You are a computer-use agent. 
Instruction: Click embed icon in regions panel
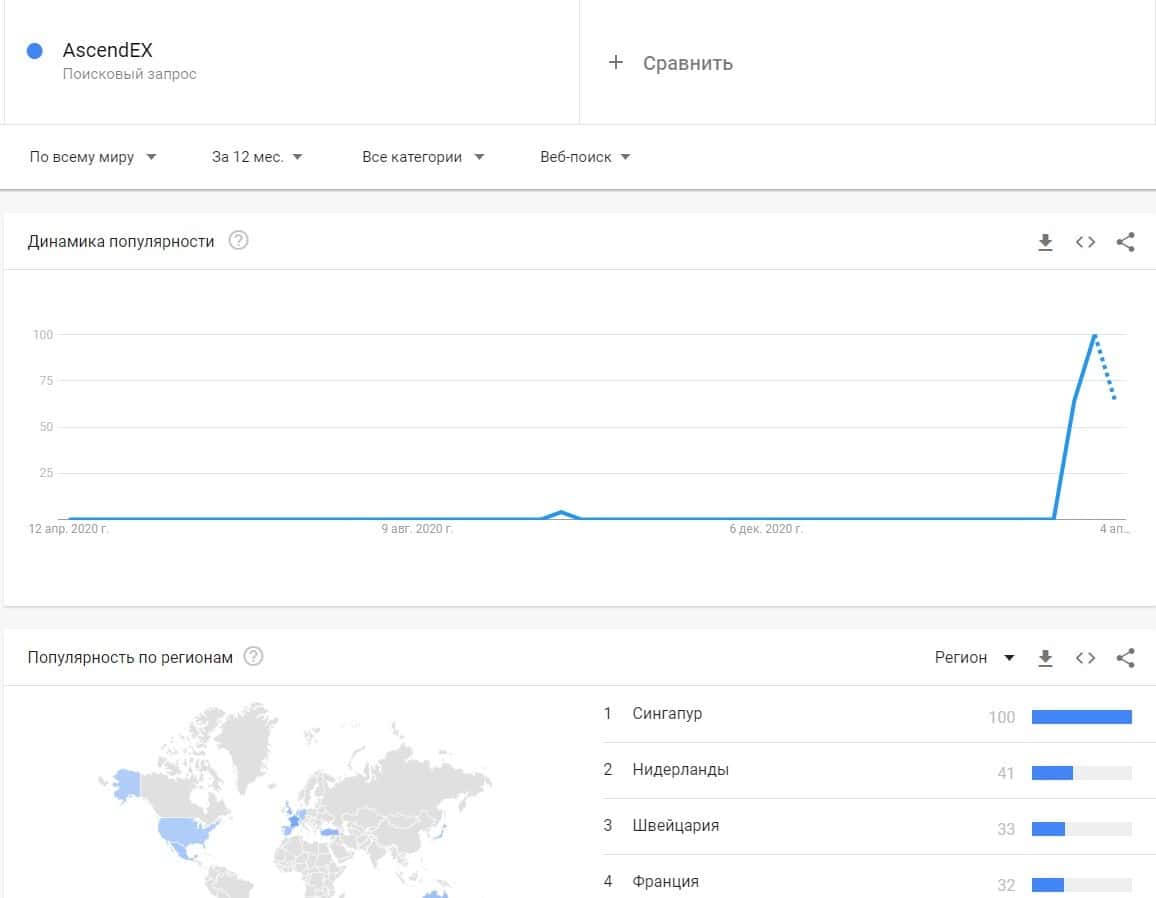click(x=1085, y=658)
